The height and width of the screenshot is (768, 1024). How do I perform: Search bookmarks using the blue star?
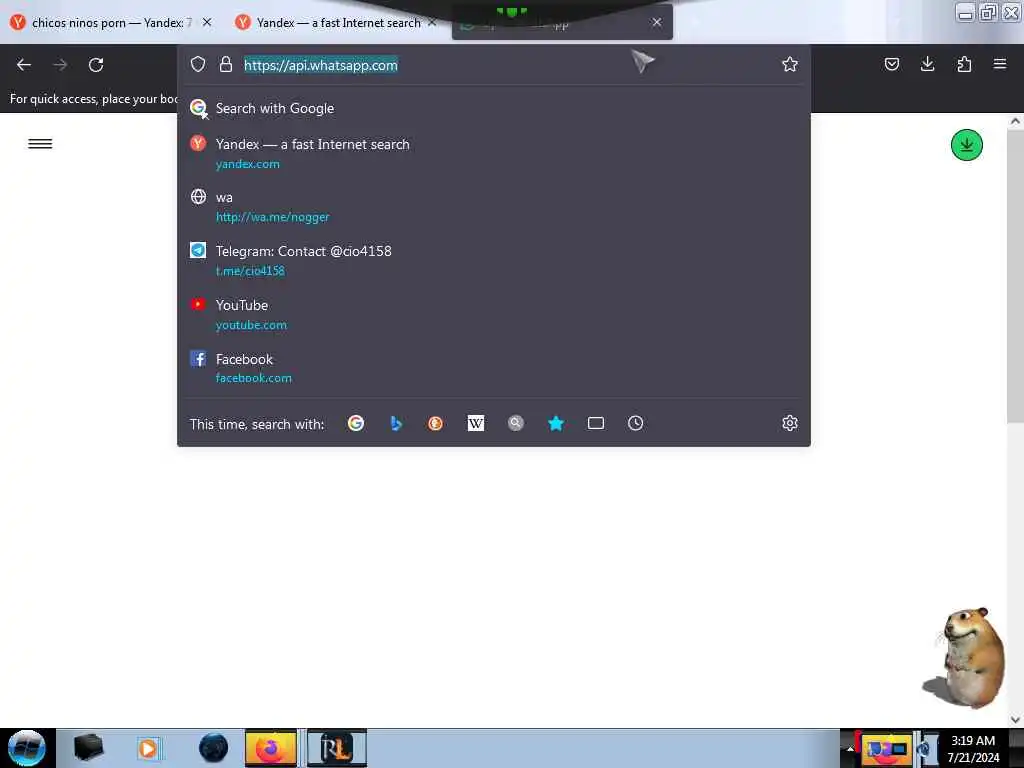tap(556, 423)
